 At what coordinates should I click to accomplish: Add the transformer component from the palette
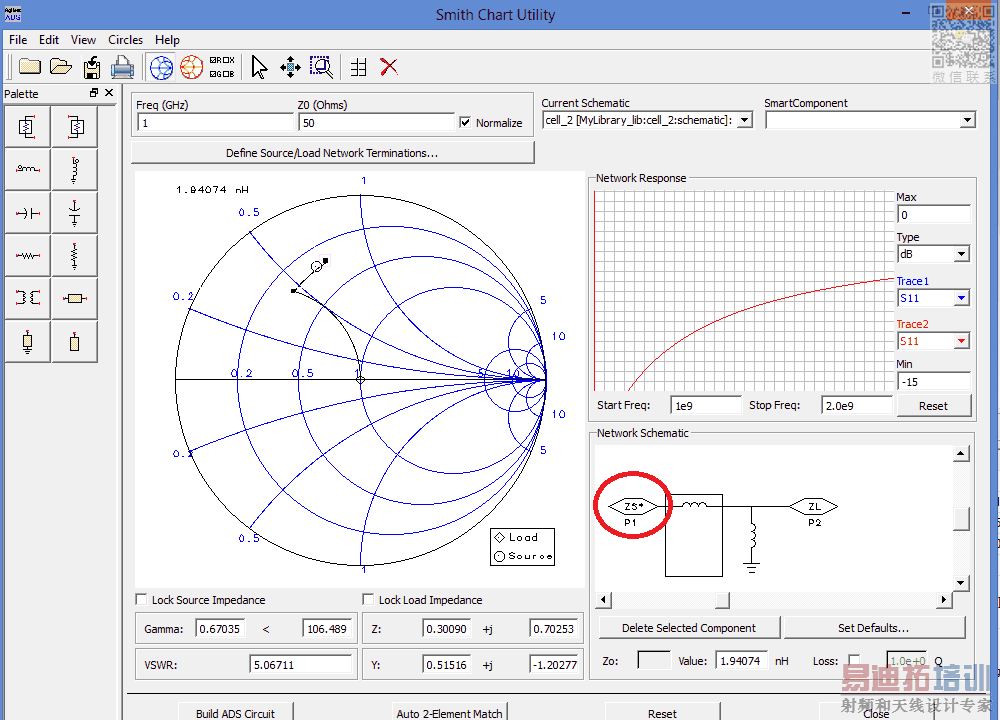(x=27, y=298)
